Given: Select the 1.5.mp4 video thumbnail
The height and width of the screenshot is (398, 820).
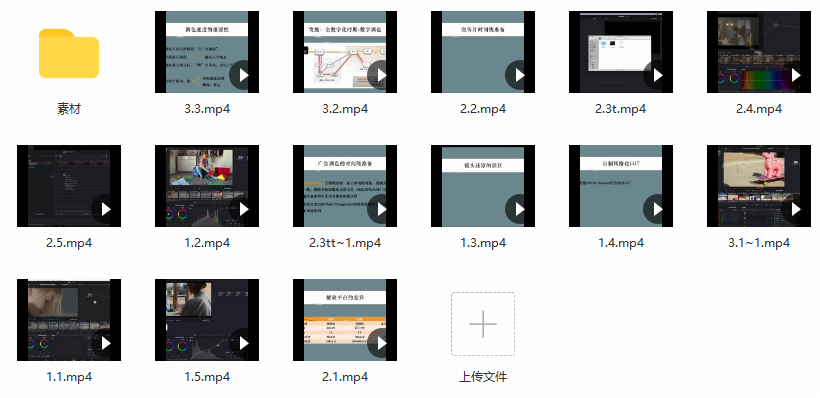Looking at the screenshot, I should coord(207,320).
